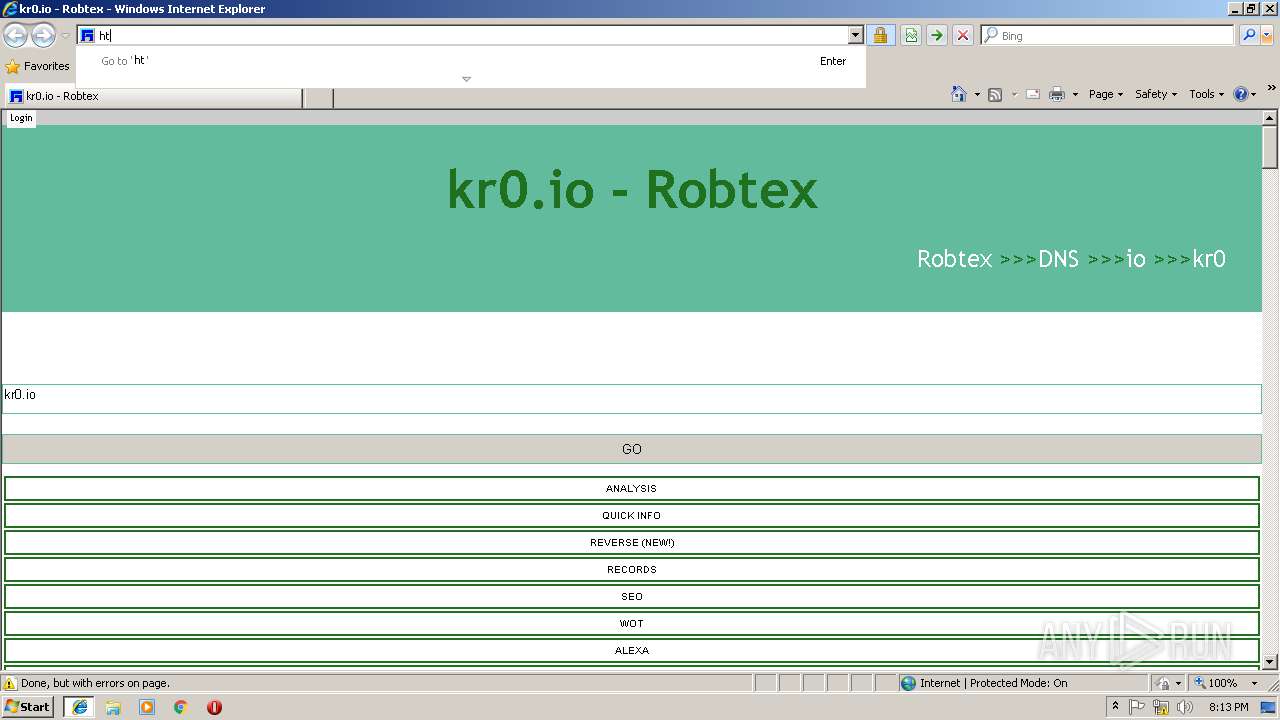
Task: Click the browser Back arrow button
Action: point(15,36)
